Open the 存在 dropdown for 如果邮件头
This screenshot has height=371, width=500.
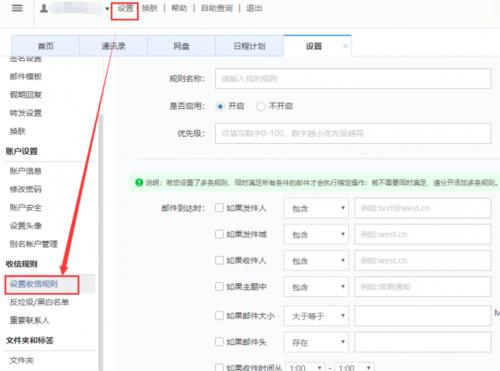[x=316, y=342]
